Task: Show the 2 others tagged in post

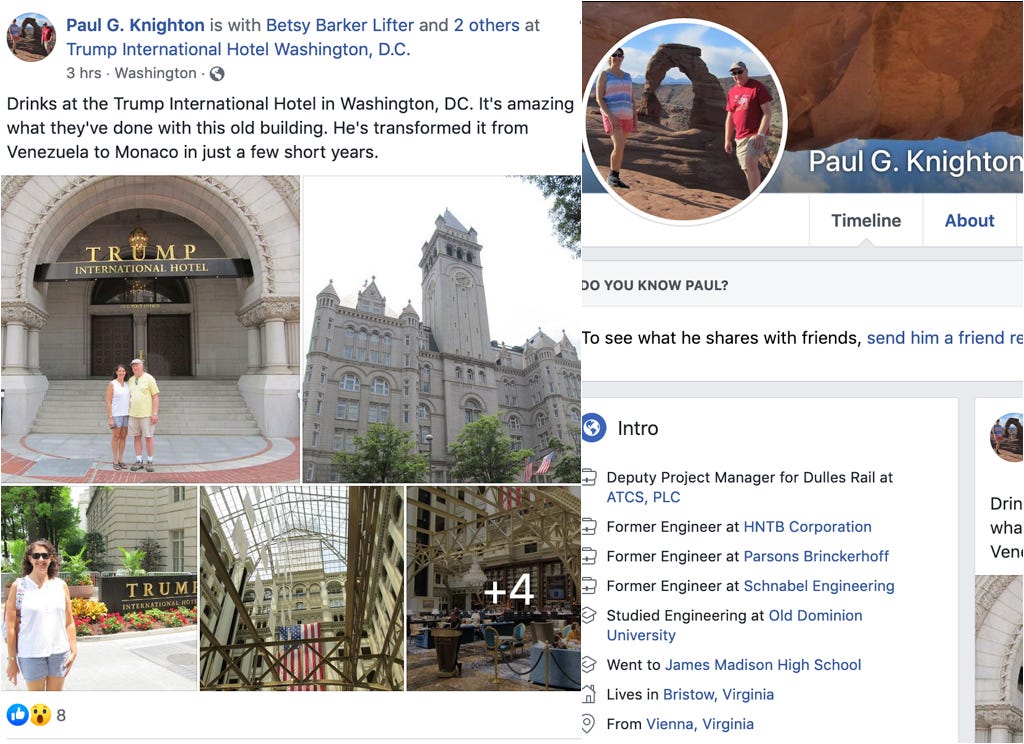Action: click(x=487, y=25)
